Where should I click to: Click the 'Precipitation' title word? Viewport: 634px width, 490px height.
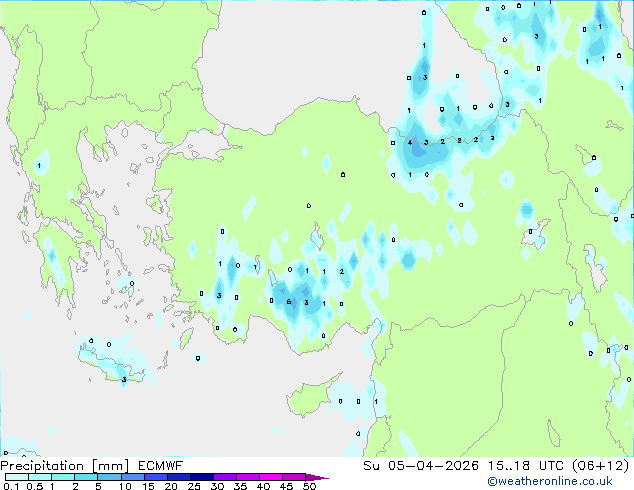tap(42, 466)
